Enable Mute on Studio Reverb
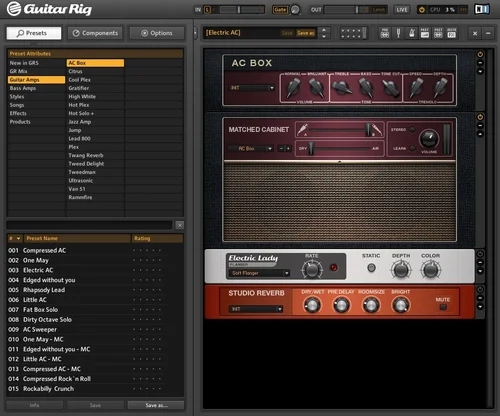The width and height of the screenshot is (500, 416). pos(443,307)
